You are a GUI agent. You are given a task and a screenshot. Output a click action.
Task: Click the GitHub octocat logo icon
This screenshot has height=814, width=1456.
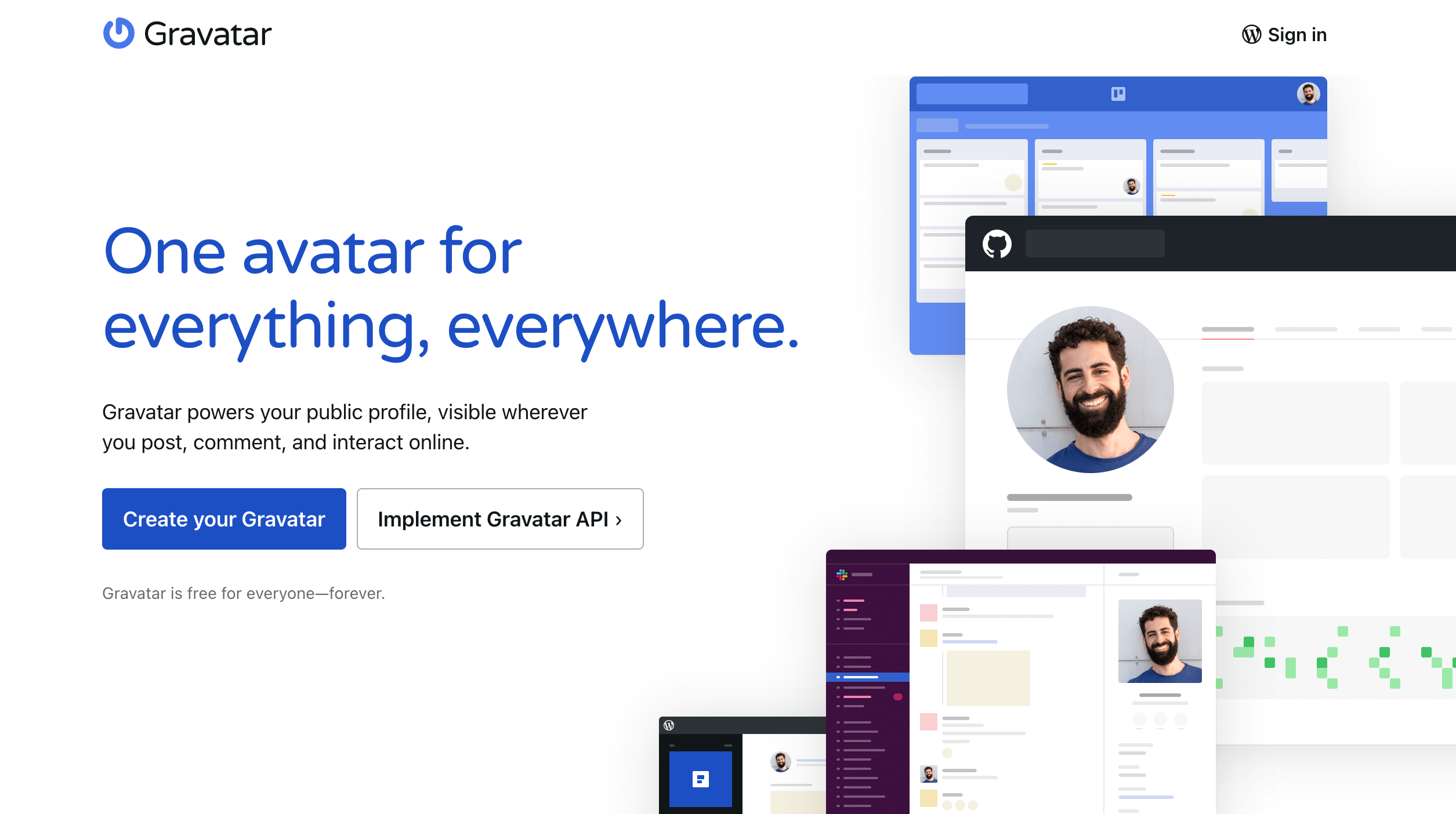click(x=997, y=244)
